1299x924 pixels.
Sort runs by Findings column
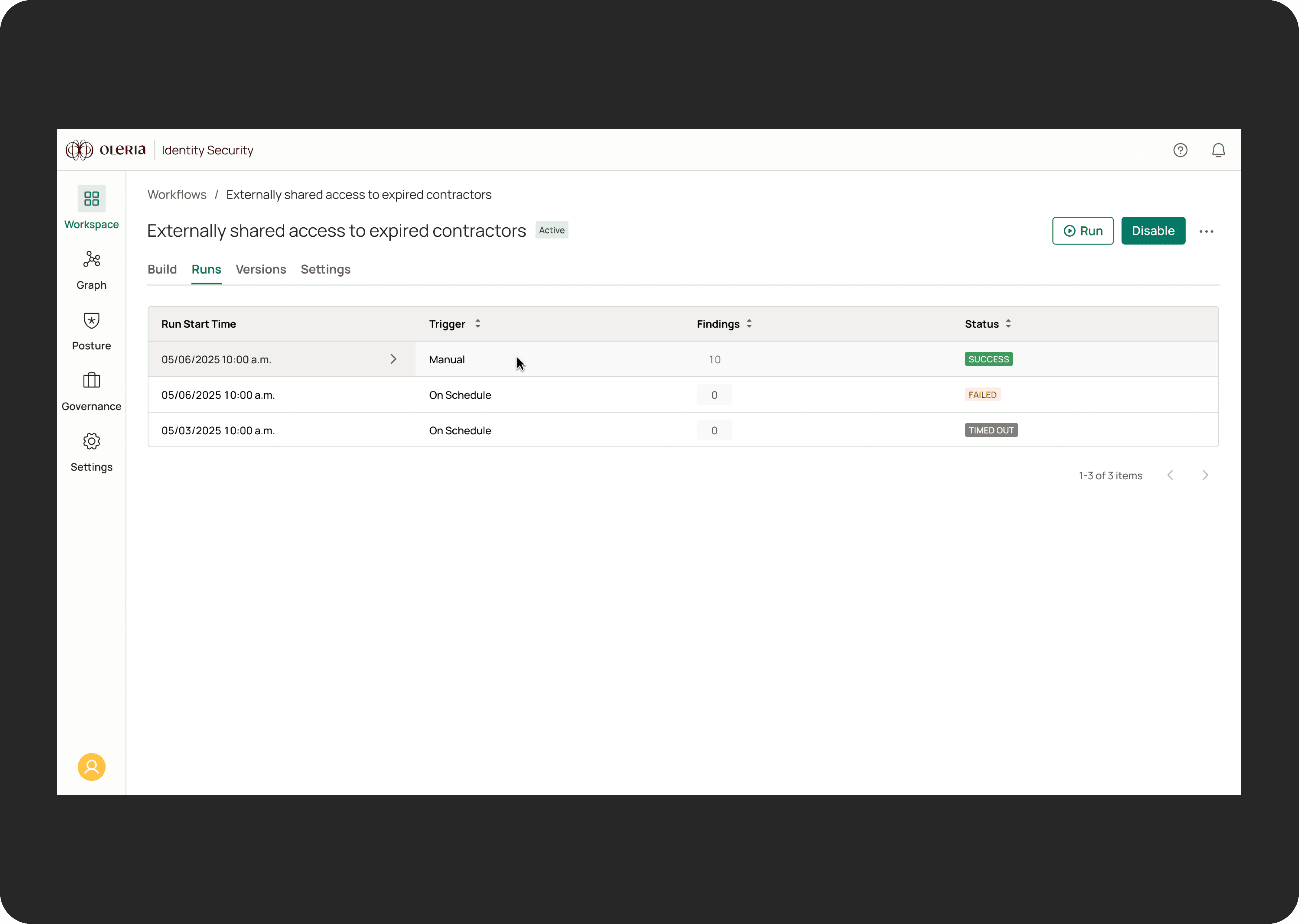(749, 324)
